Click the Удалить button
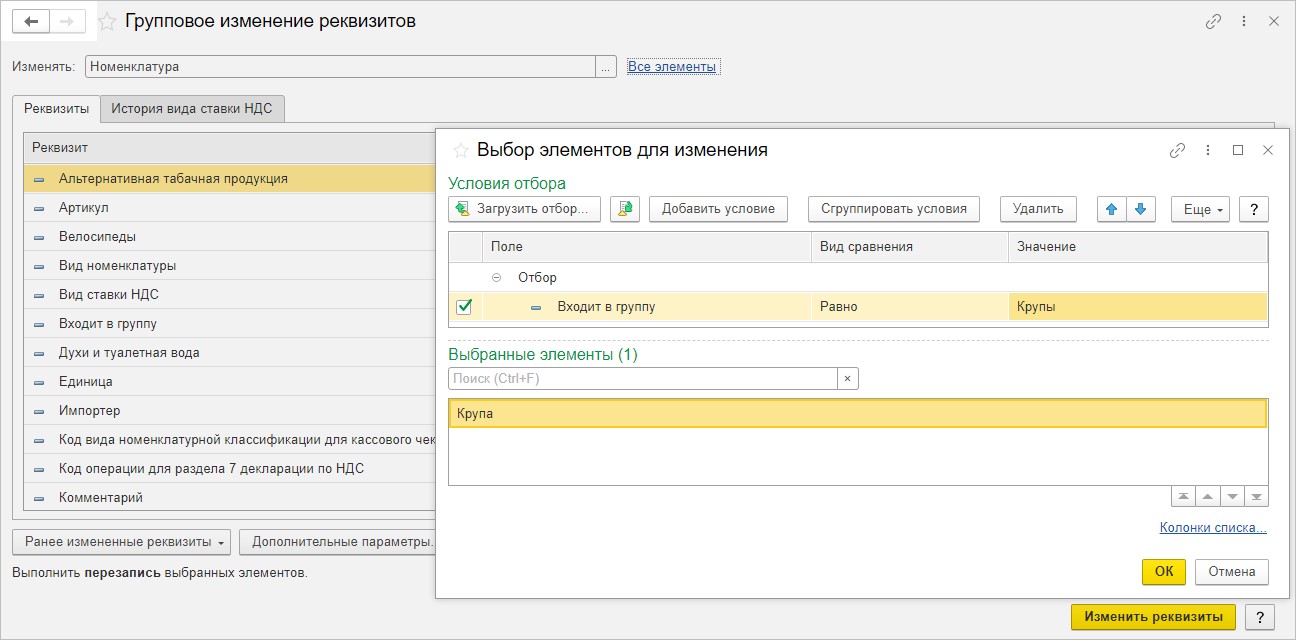The height and width of the screenshot is (640, 1296). click(1038, 209)
